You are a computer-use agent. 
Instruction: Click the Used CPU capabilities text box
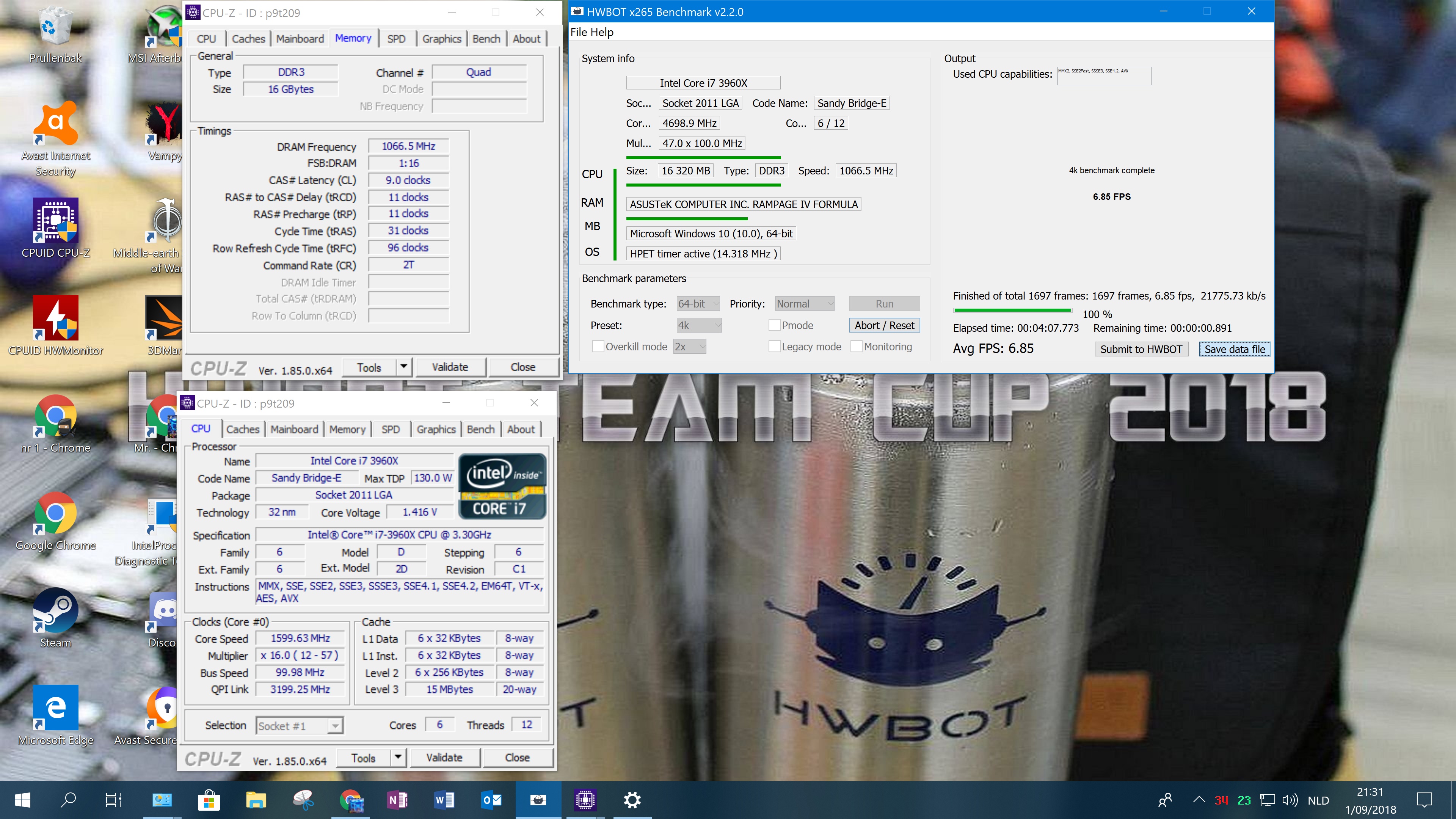pyautogui.click(x=1104, y=76)
